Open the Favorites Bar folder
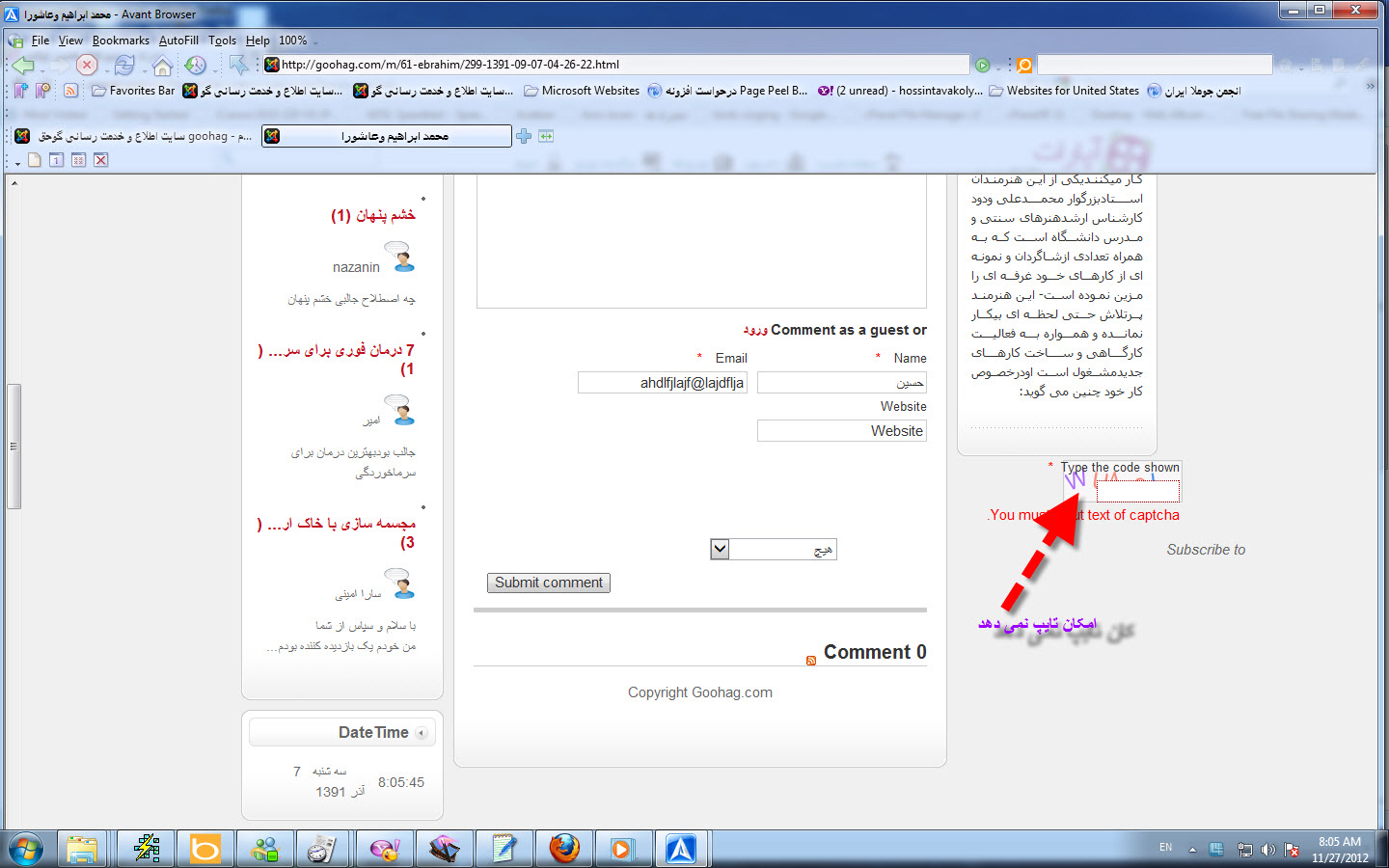This screenshot has height=868, width=1389. click(x=133, y=91)
